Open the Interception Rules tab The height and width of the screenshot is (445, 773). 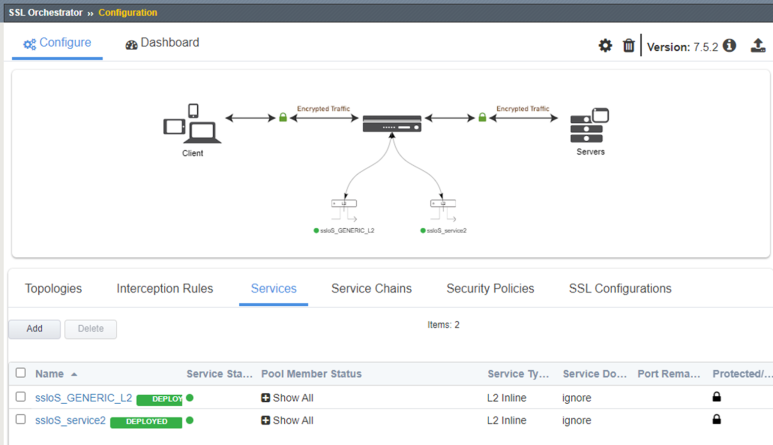(x=165, y=288)
